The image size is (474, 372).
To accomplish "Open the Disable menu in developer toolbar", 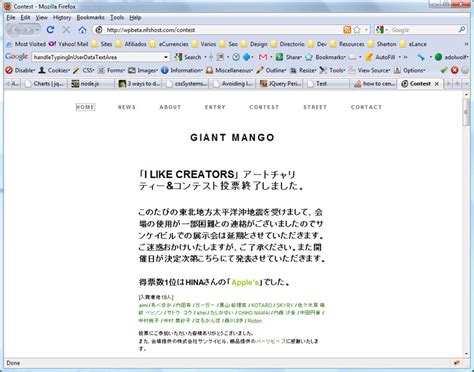I will (x=20, y=70).
